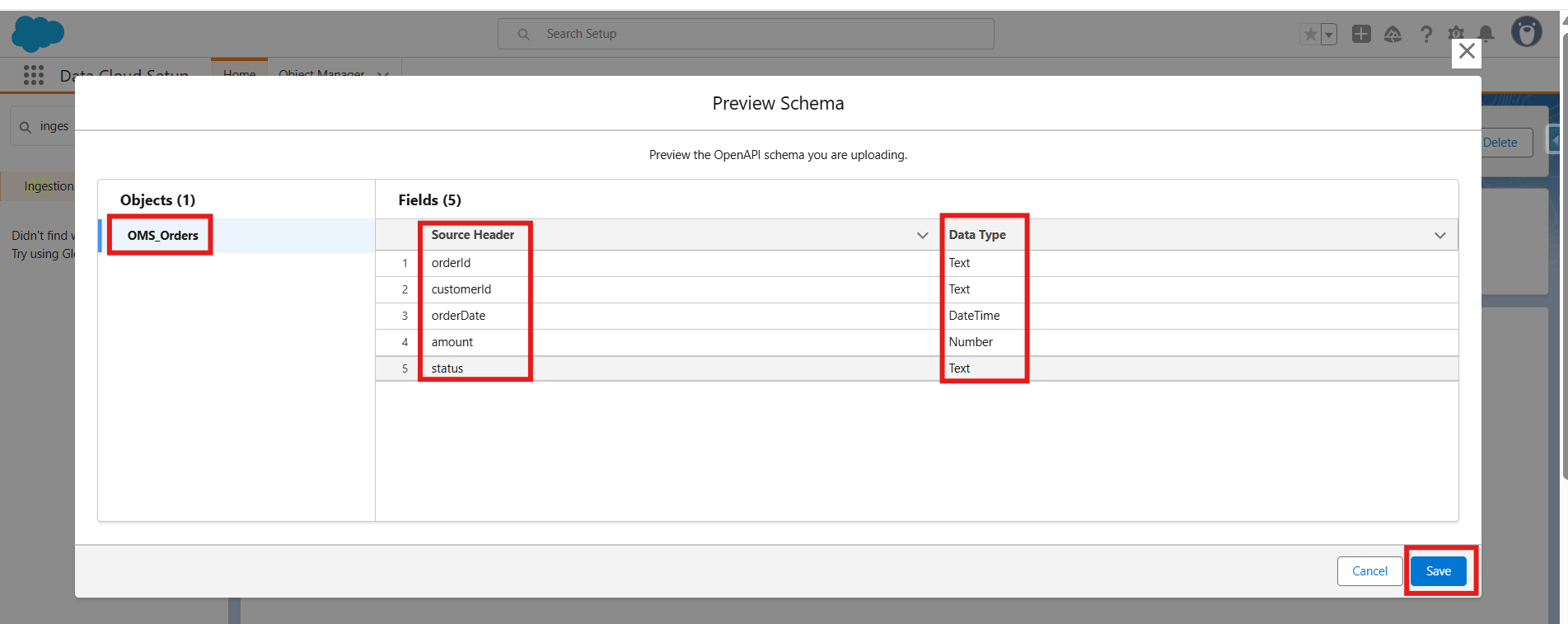Close the Preview Schema dialog with X
1568x624 pixels.
1467,52
